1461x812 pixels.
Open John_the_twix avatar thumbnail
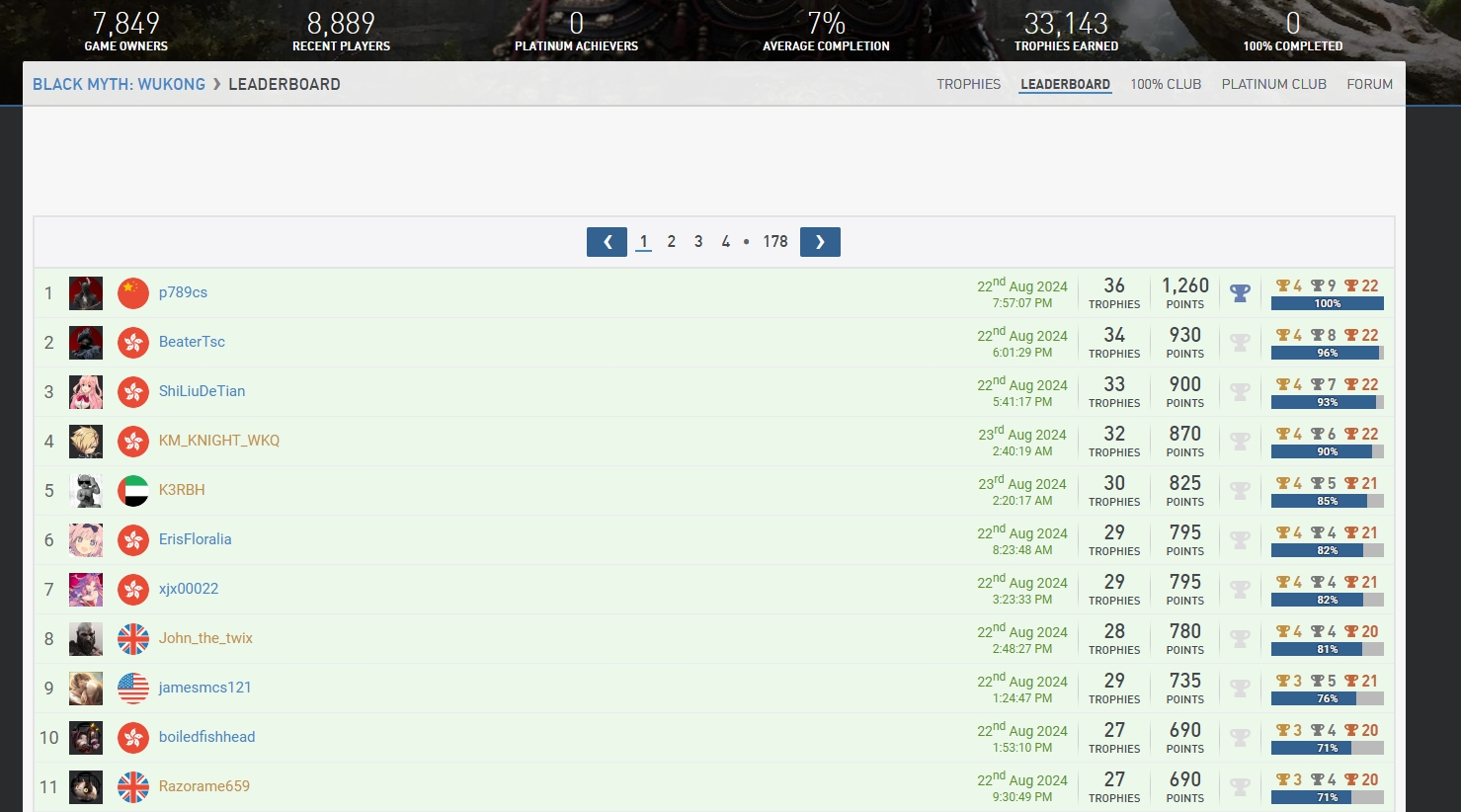point(86,639)
